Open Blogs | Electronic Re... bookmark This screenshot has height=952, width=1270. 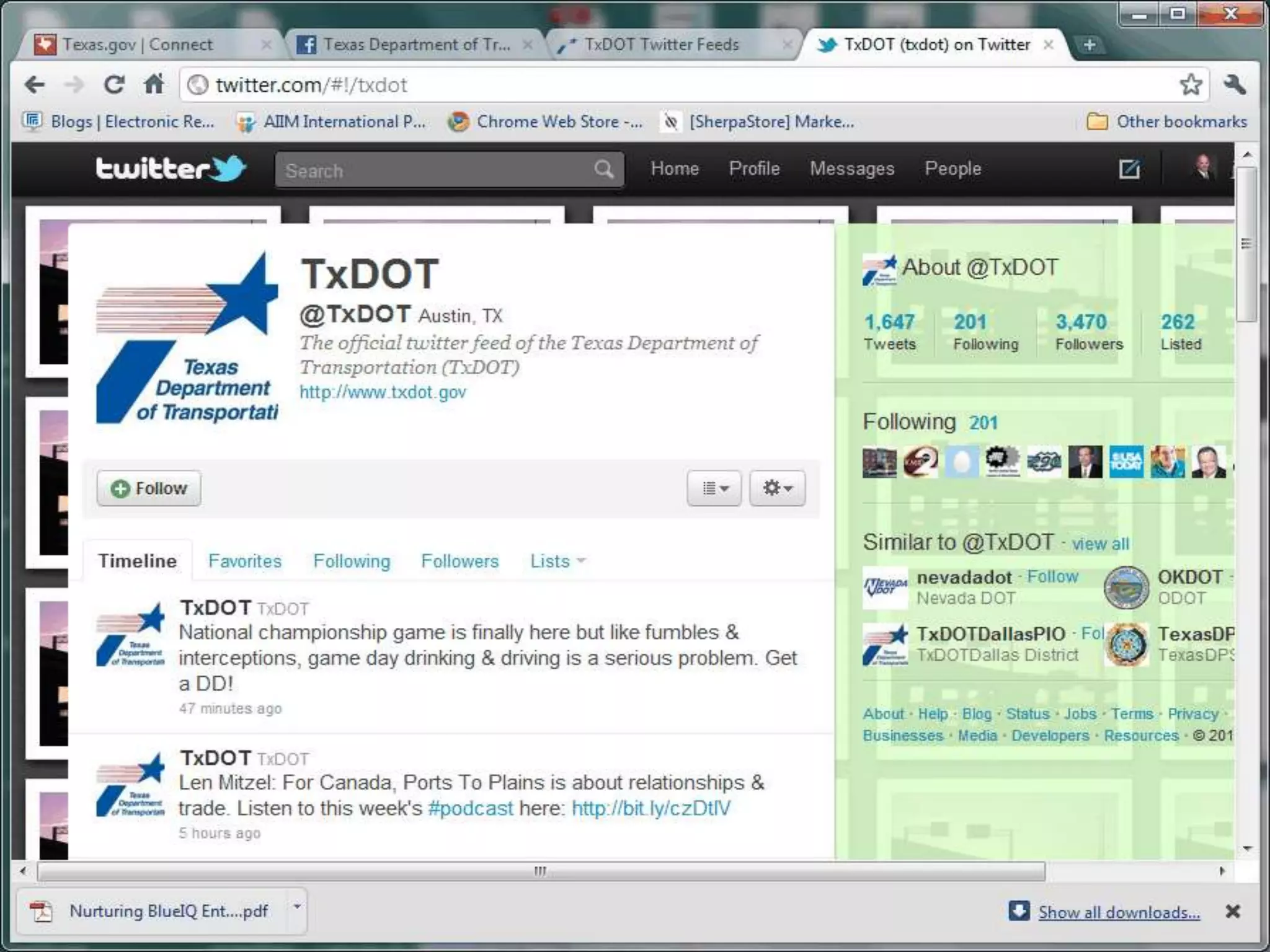pyautogui.click(x=118, y=121)
